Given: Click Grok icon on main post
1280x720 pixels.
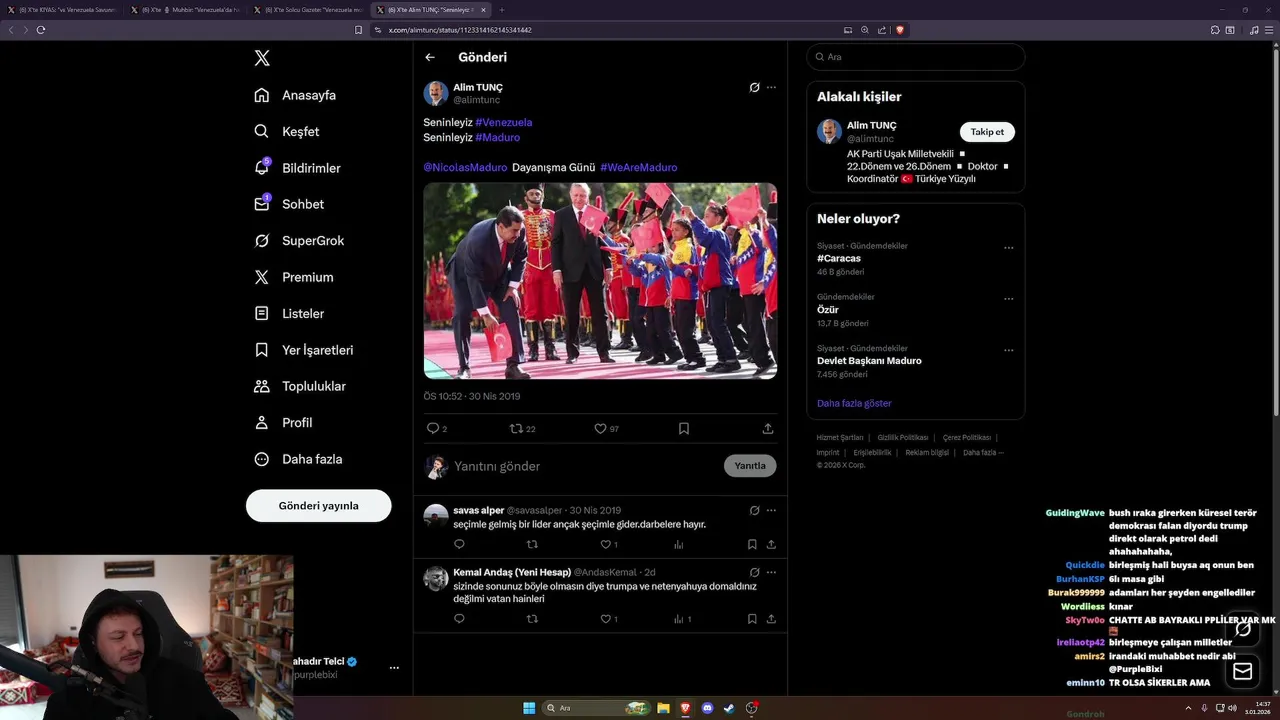Looking at the screenshot, I should click(755, 87).
